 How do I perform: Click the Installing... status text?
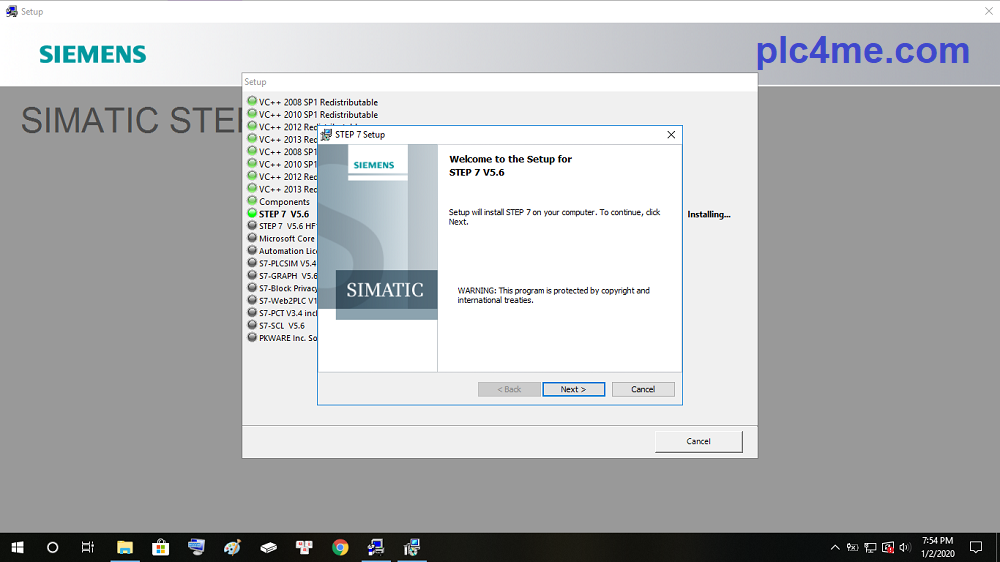[709, 214]
